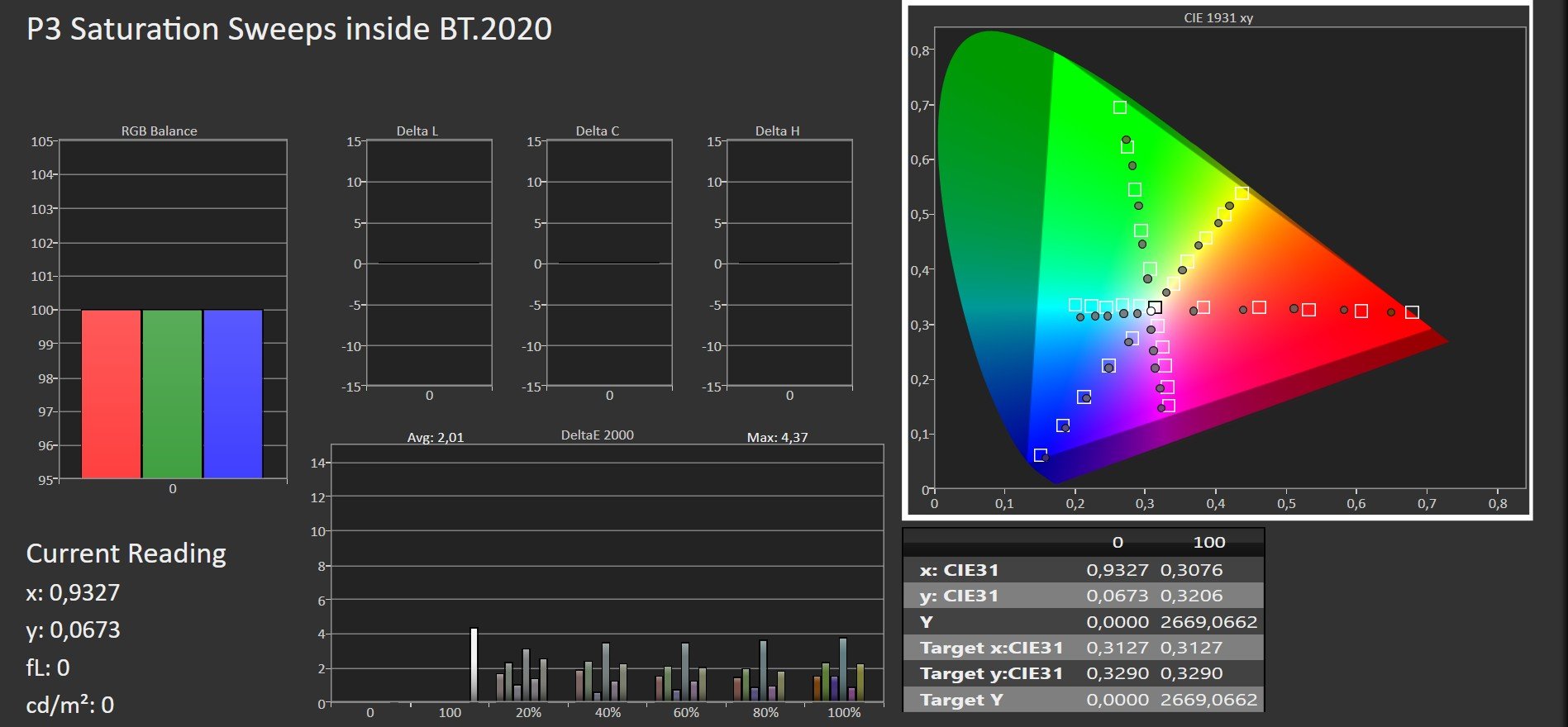The height and width of the screenshot is (727, 1568).
Task: Select the "100" column header in data table
Action: (1208, 543)
